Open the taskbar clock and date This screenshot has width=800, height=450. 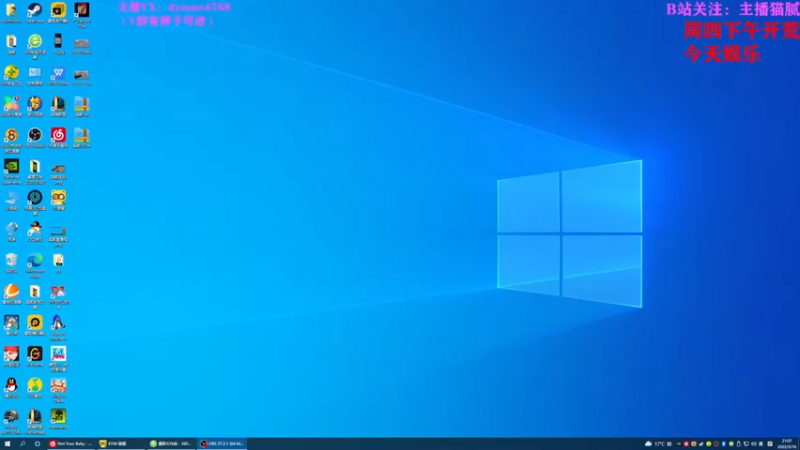click(x=786, y=443)
